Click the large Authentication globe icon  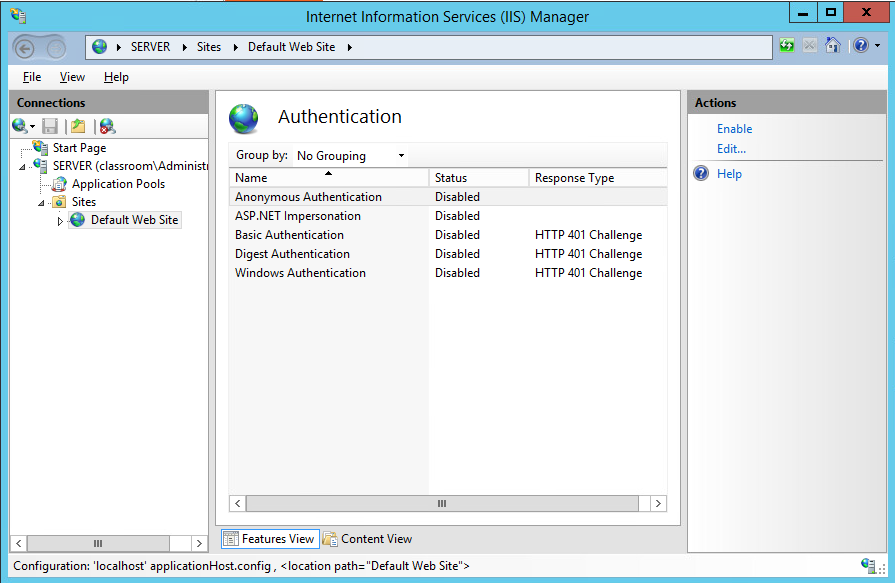coord(244,119)
